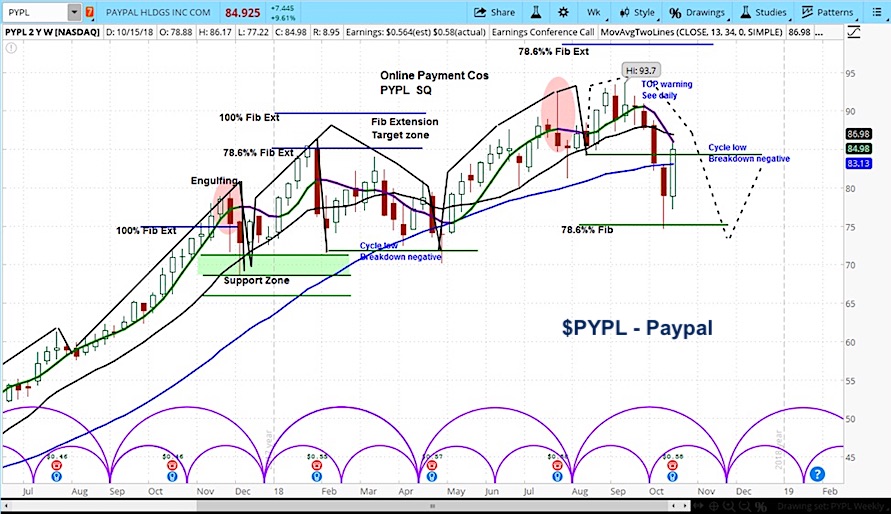Select the MovAvgTwoLines study label
The image size is (891, 514).
691,32
